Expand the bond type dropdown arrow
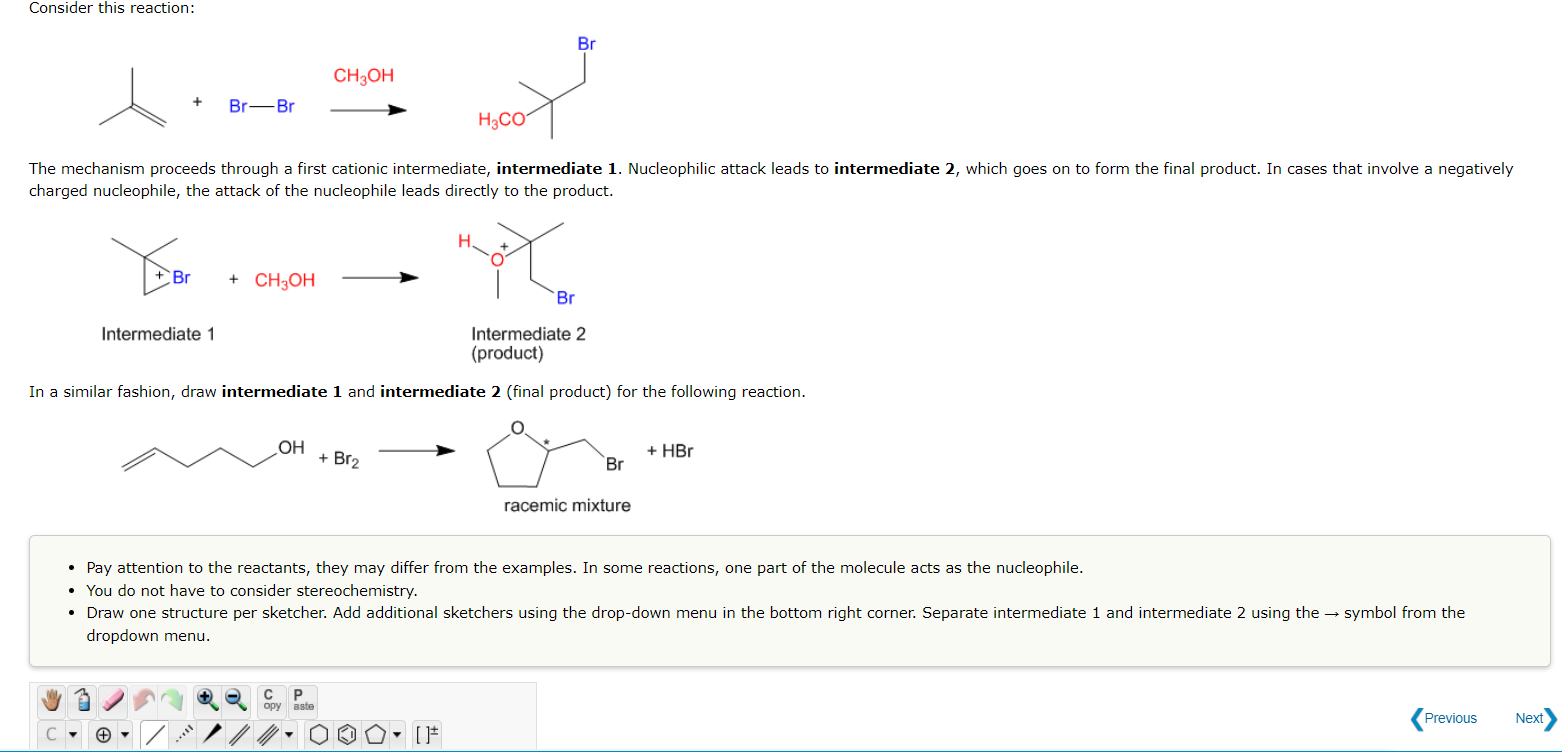Viewport: 1562px width, 752px height. (289, 732)
